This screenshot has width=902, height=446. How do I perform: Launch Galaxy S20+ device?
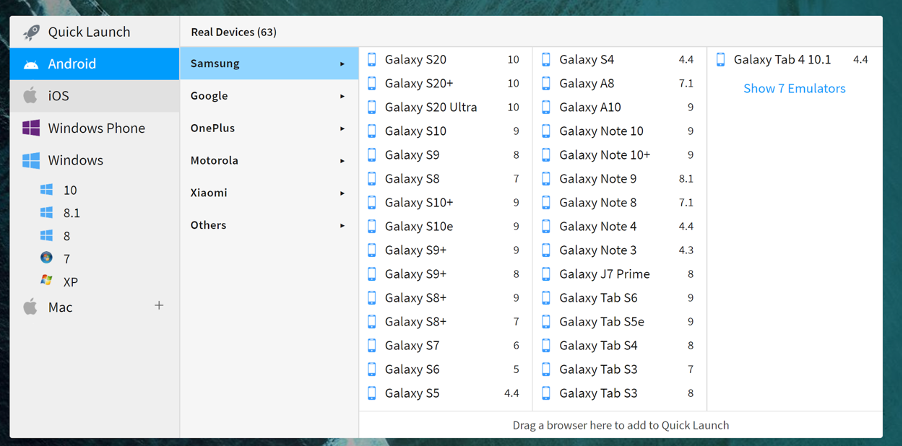pos(444,83)
